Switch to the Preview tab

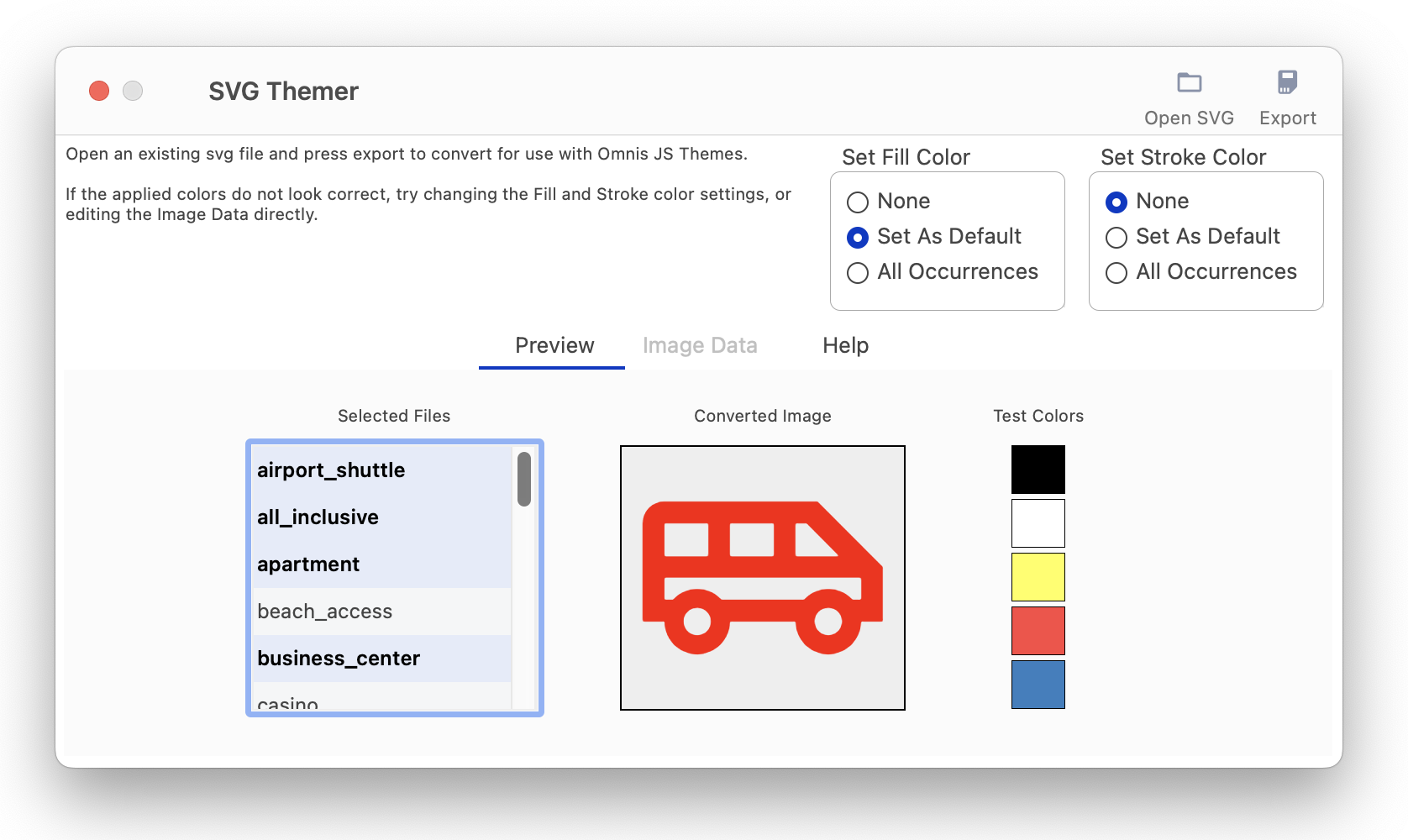coord(554,345)
